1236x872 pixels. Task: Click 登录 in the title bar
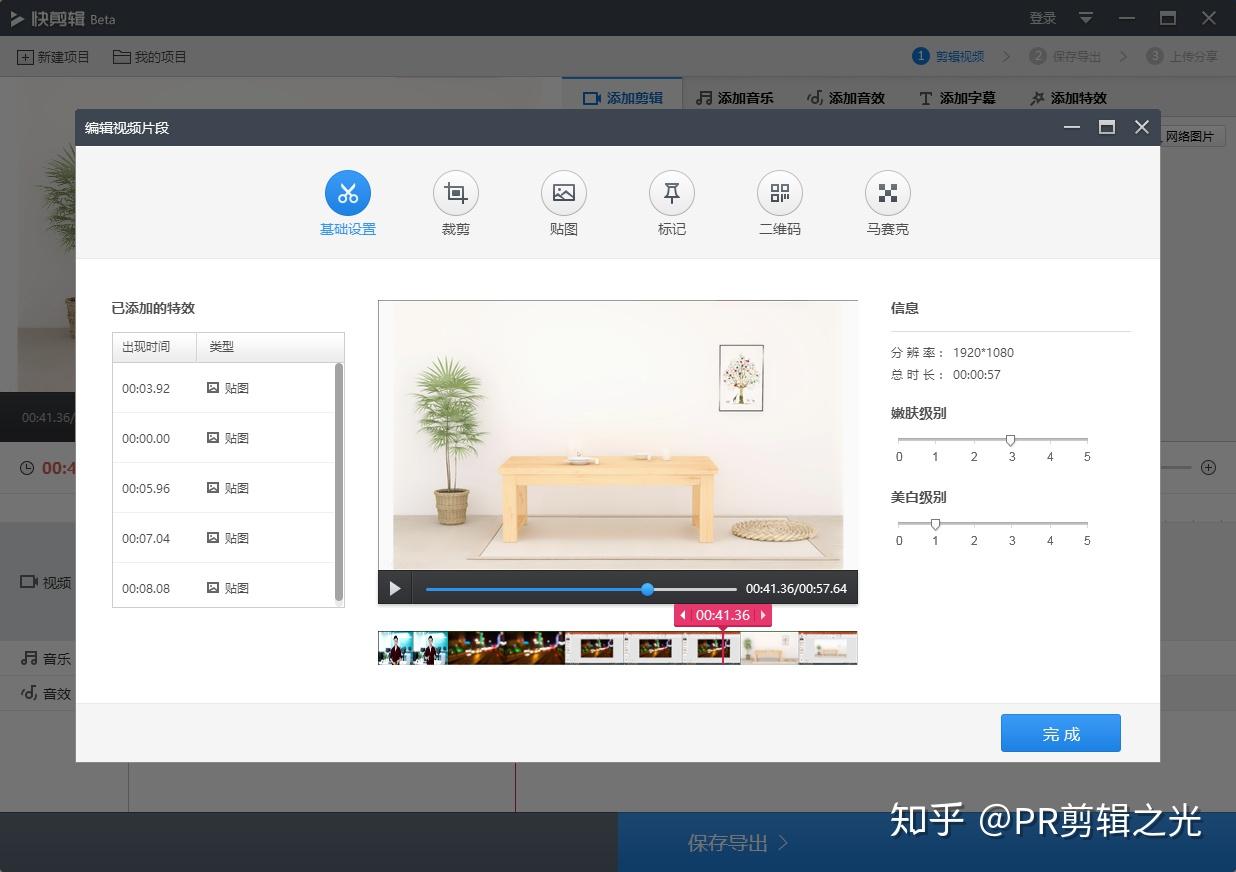click(x=1043, y=18)
